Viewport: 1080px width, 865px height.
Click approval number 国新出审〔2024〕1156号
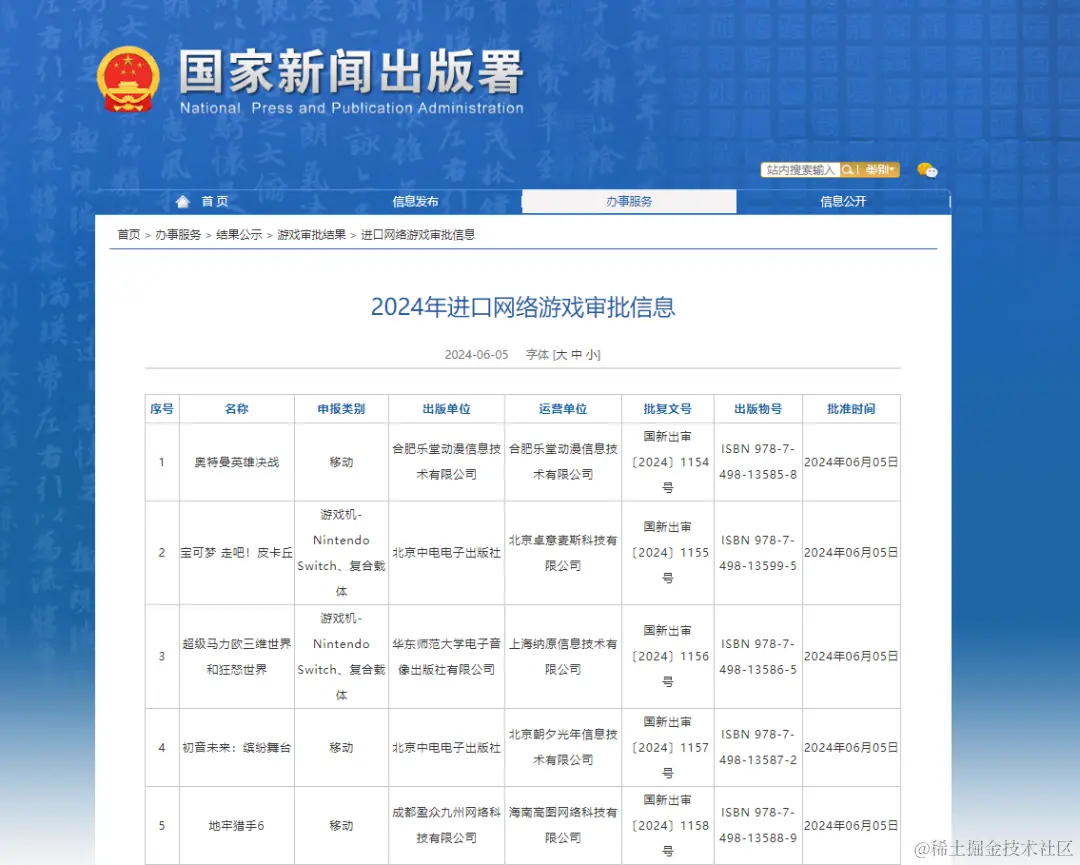[x=667, y=656]
